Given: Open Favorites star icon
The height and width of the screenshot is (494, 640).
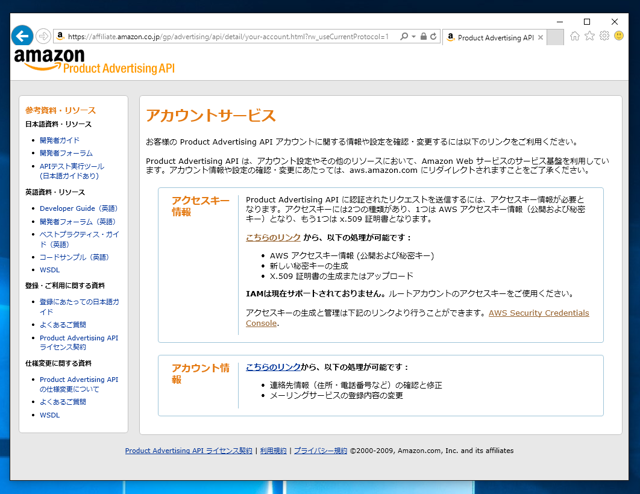Looking at the screenshot, I should point(589,36).
